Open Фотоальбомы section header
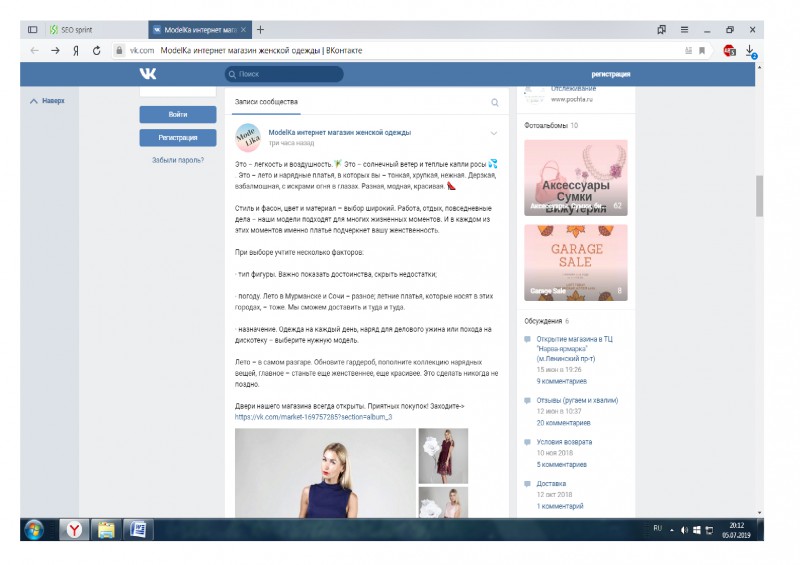The width and height of the screenshot is (800, 565). [551, 126]
